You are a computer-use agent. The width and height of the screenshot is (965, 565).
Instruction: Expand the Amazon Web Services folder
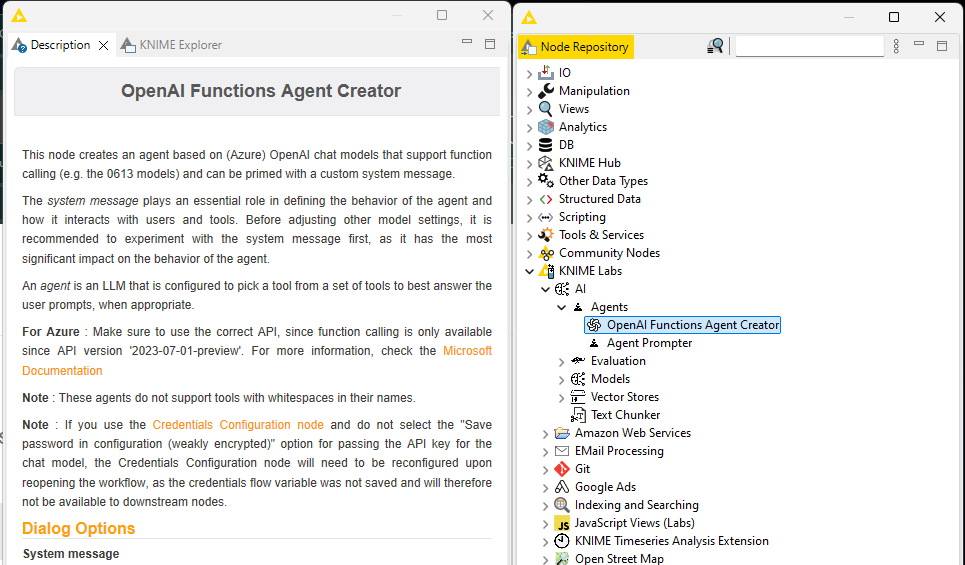pyautogui.click(x=545, y=434)
